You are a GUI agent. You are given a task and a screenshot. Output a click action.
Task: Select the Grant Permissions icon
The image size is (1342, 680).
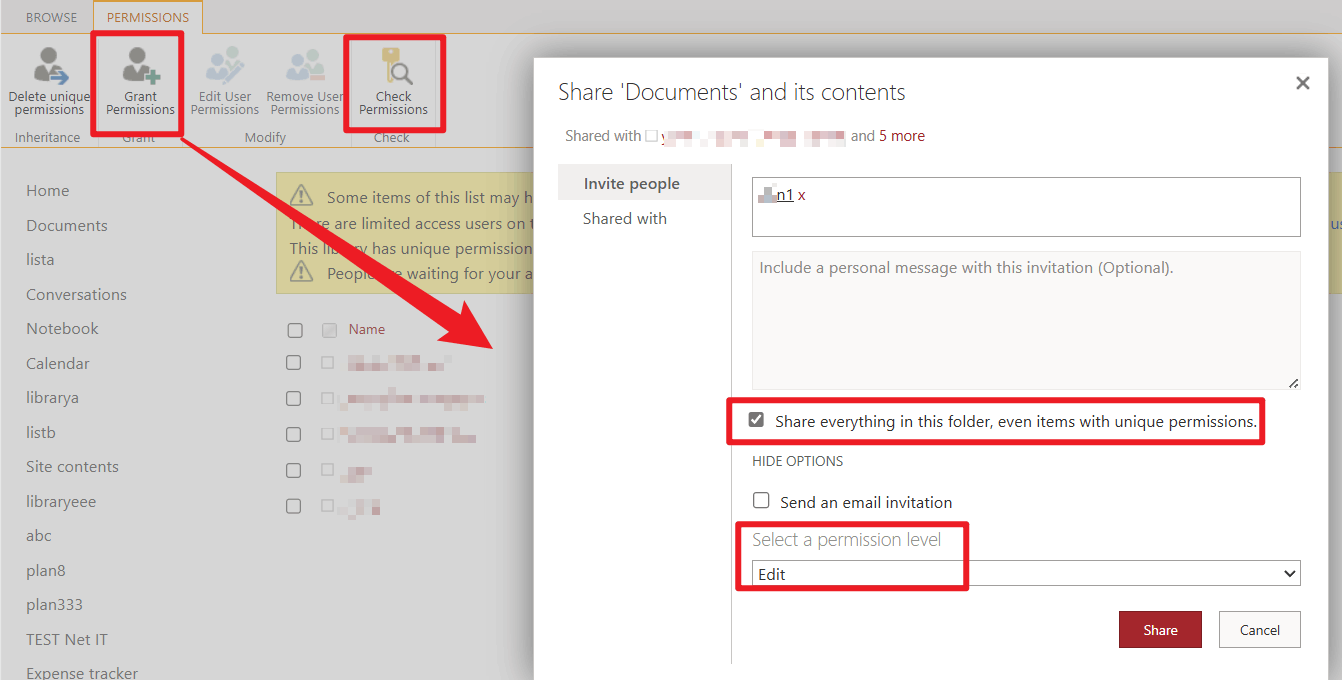tap(139, 75)
